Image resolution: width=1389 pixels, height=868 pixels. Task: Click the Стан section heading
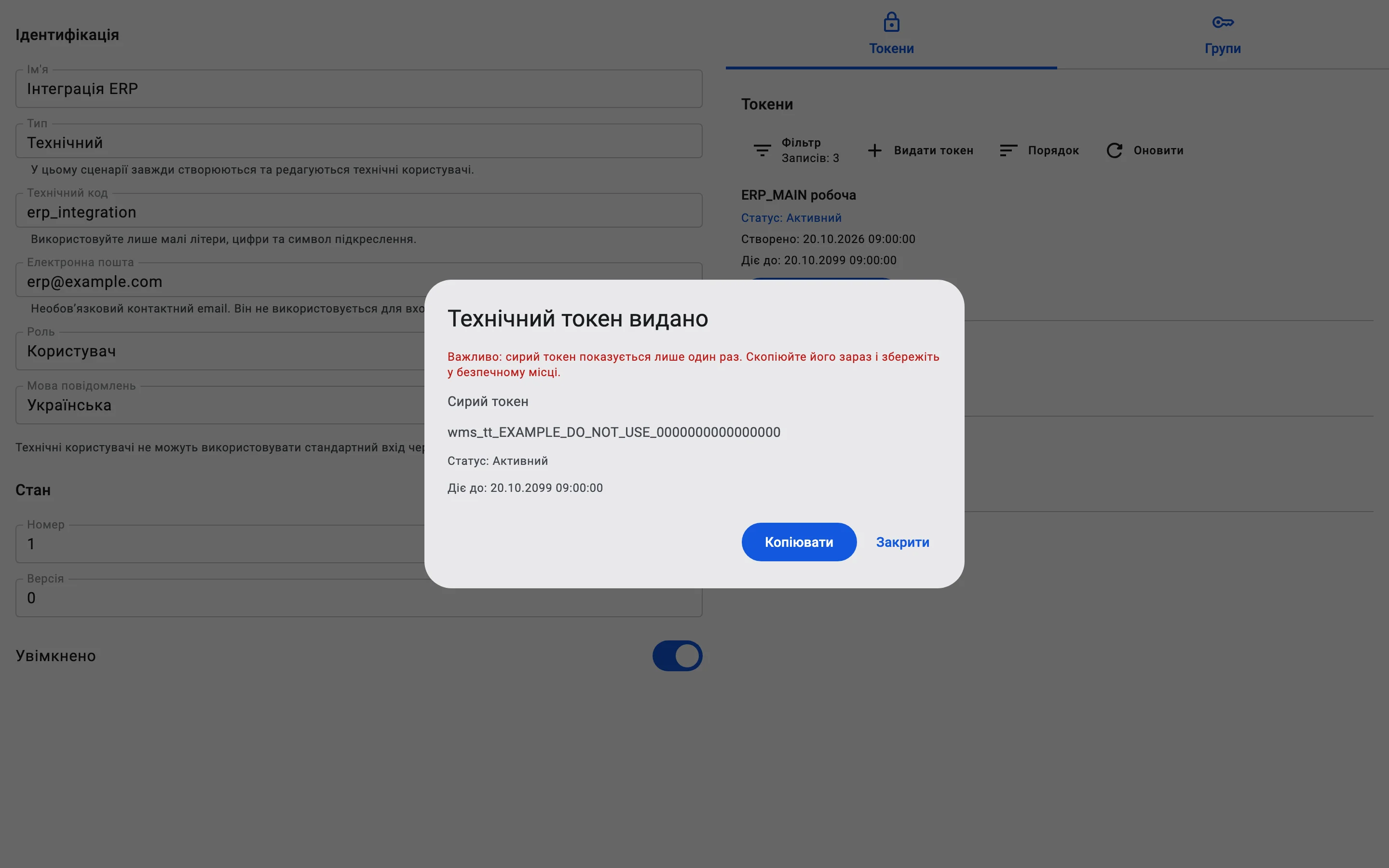(x=33, y=490)
